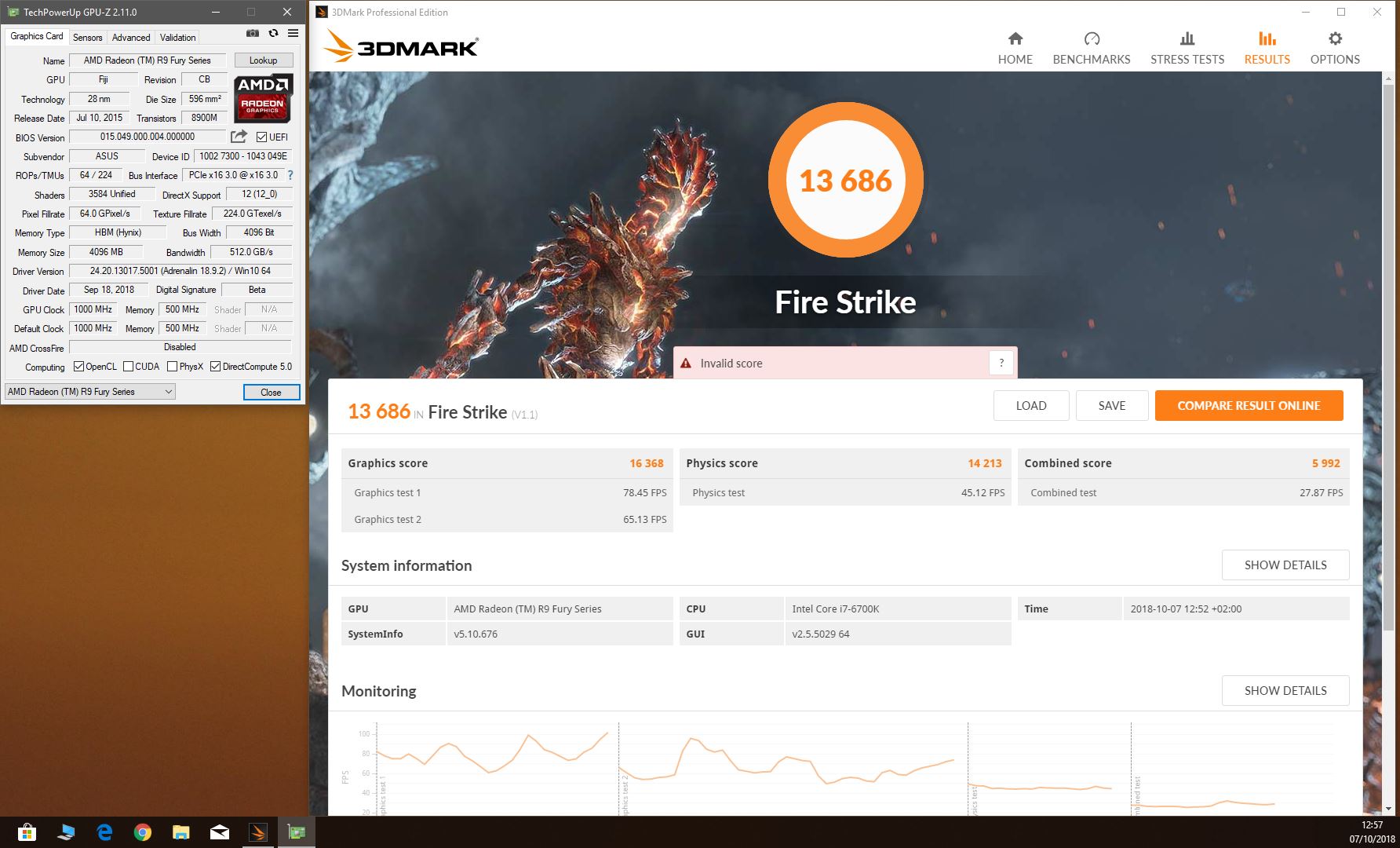
Task: Toggle OpenCL checkbox
Action: tap(78, 367)
